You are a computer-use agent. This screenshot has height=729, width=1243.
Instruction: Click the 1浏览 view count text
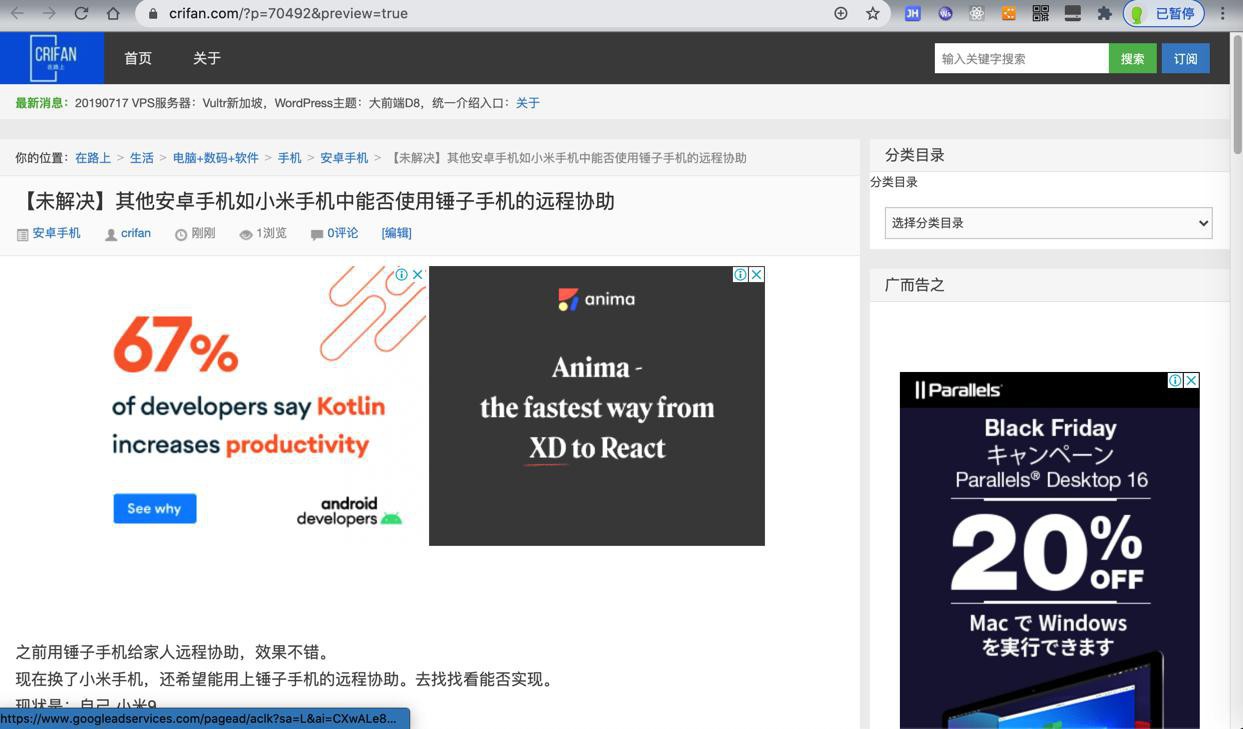pyautogui.click(x=271, y=233)
